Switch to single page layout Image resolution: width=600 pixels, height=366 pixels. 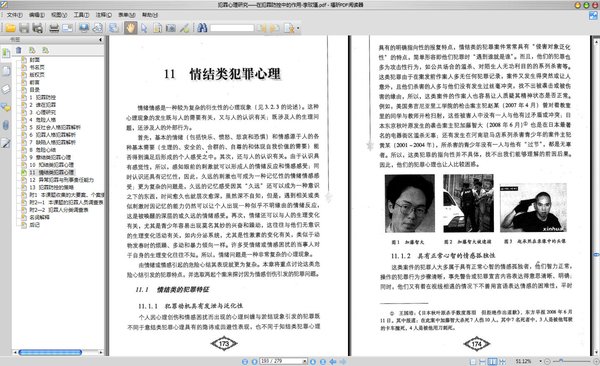(473, 361)
